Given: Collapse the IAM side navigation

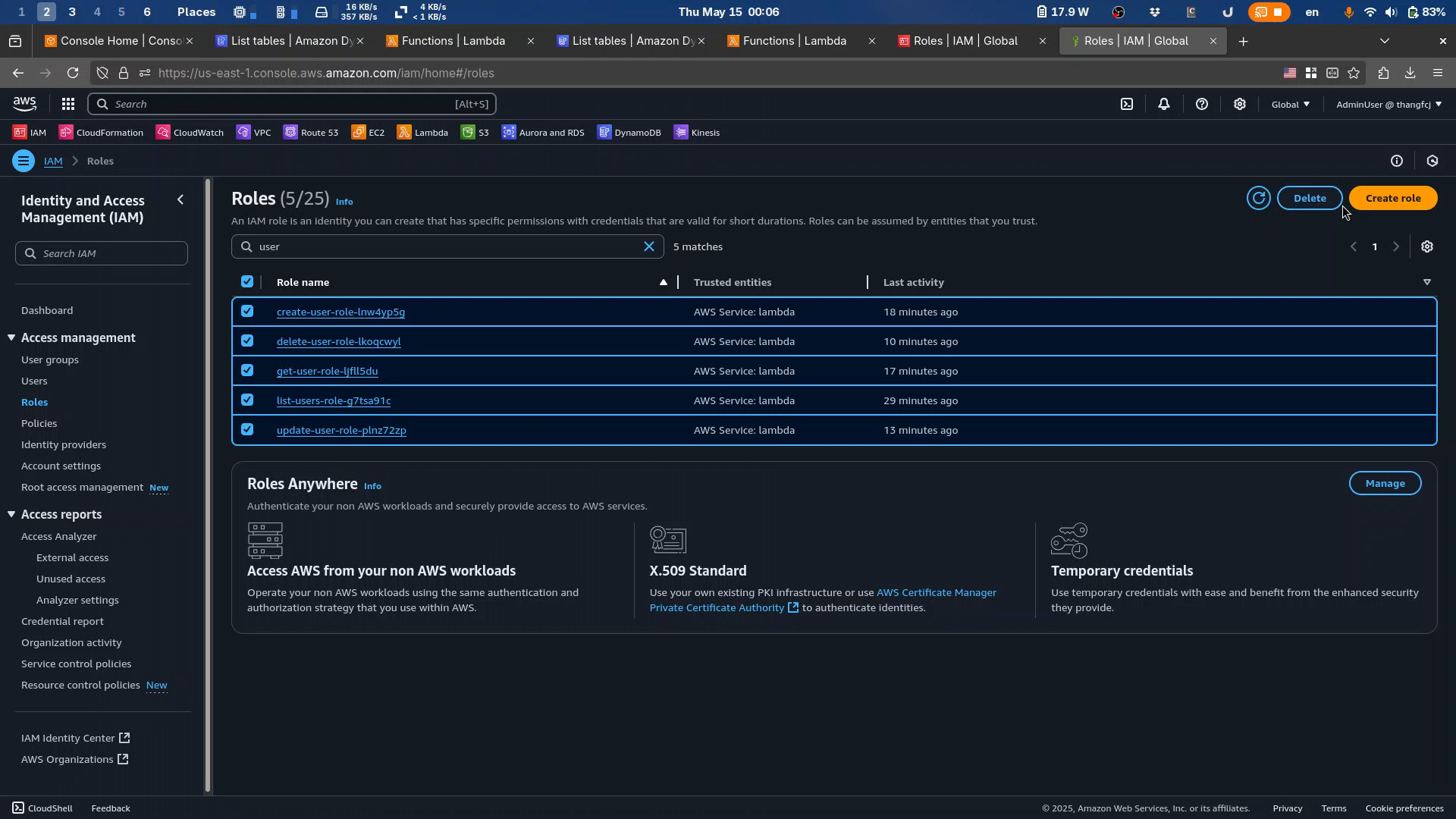Looking at the screenshot, I should (180, 199).
